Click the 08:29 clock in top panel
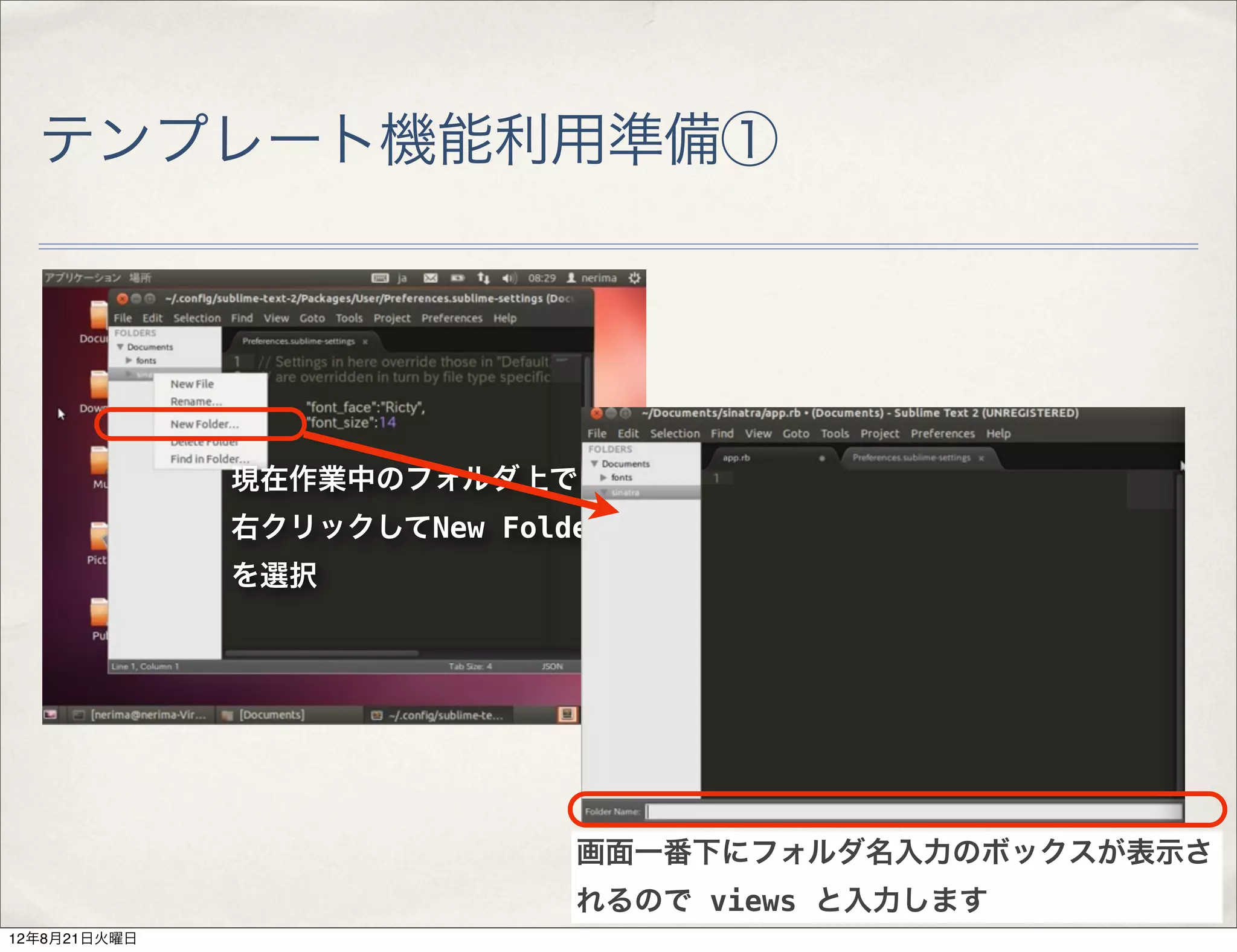 542,278
